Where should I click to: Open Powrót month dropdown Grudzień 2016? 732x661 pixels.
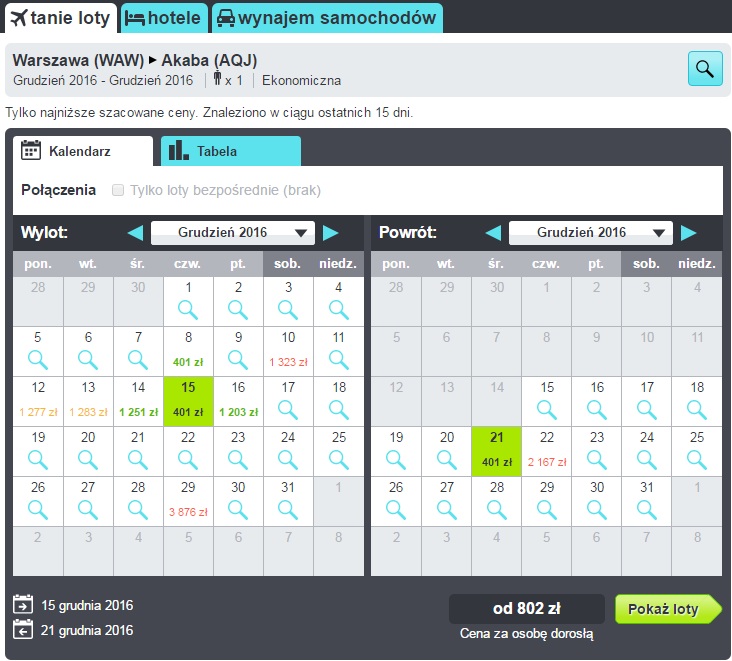591,232
